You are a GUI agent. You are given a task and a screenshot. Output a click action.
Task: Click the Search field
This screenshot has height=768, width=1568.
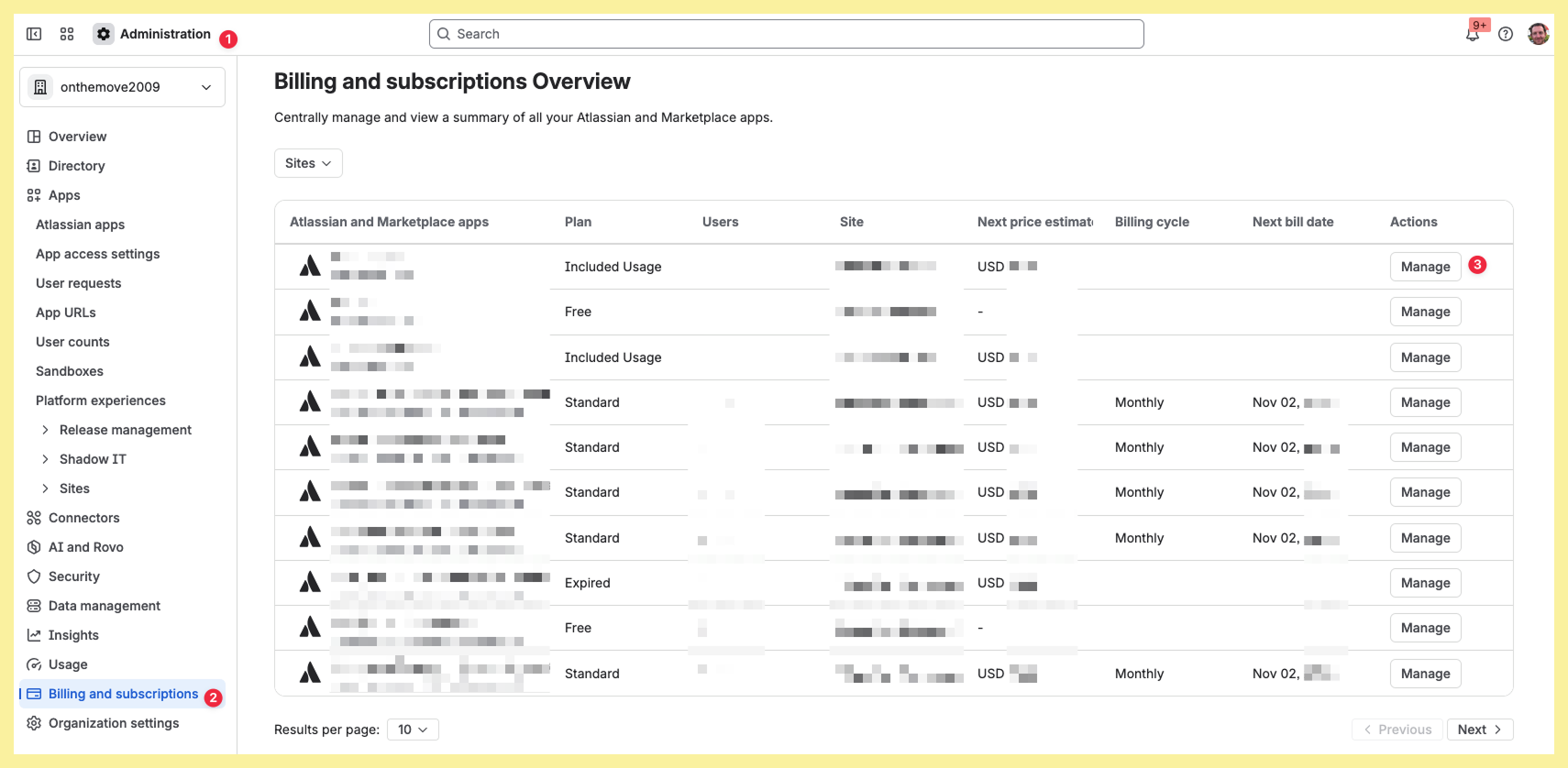coord(787,34)
